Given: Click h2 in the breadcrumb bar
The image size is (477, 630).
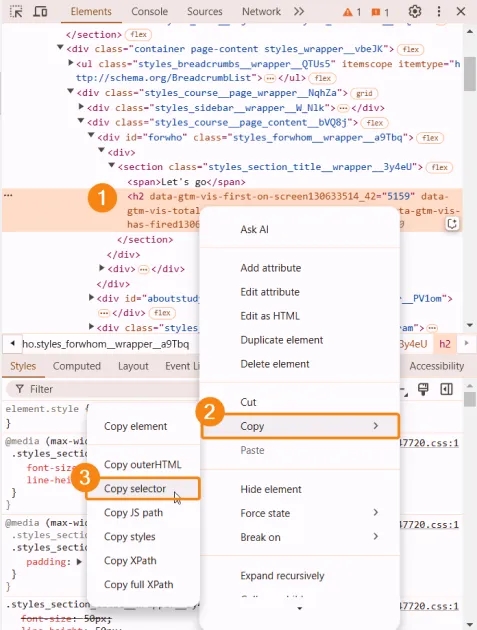Looking at the screenshot, I should coord(445,344).
